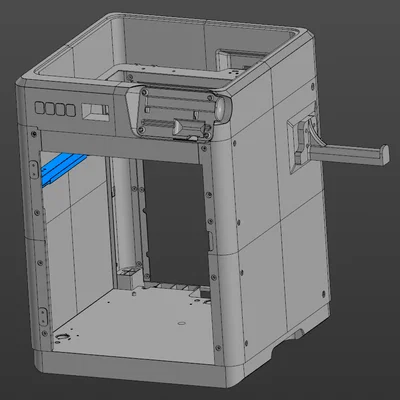Click the spool holder arm protruding from side
400x400 pixels.
pyautogui.click(x=350, y=154)
